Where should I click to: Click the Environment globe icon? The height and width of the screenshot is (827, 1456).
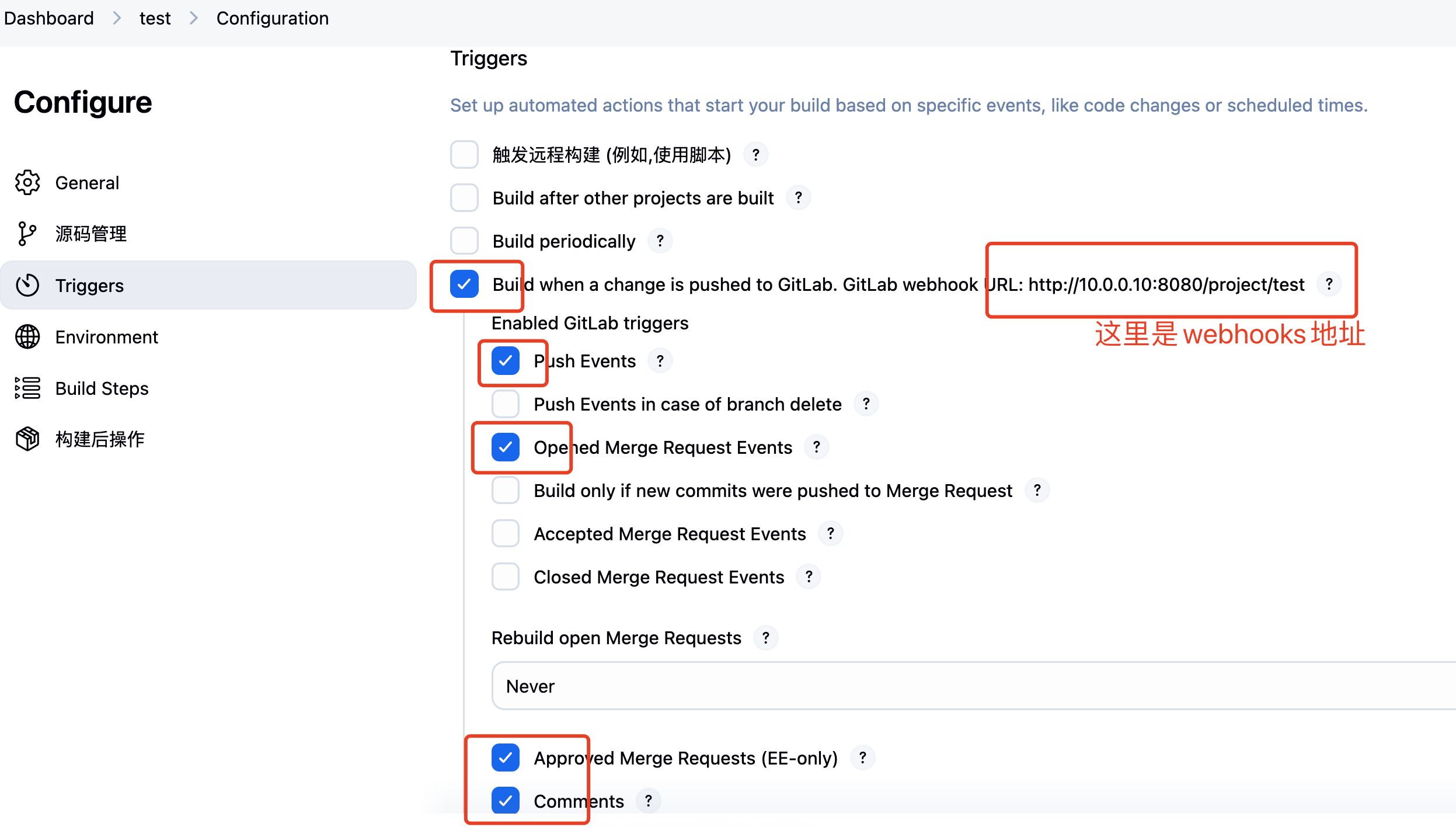(27, 337)
